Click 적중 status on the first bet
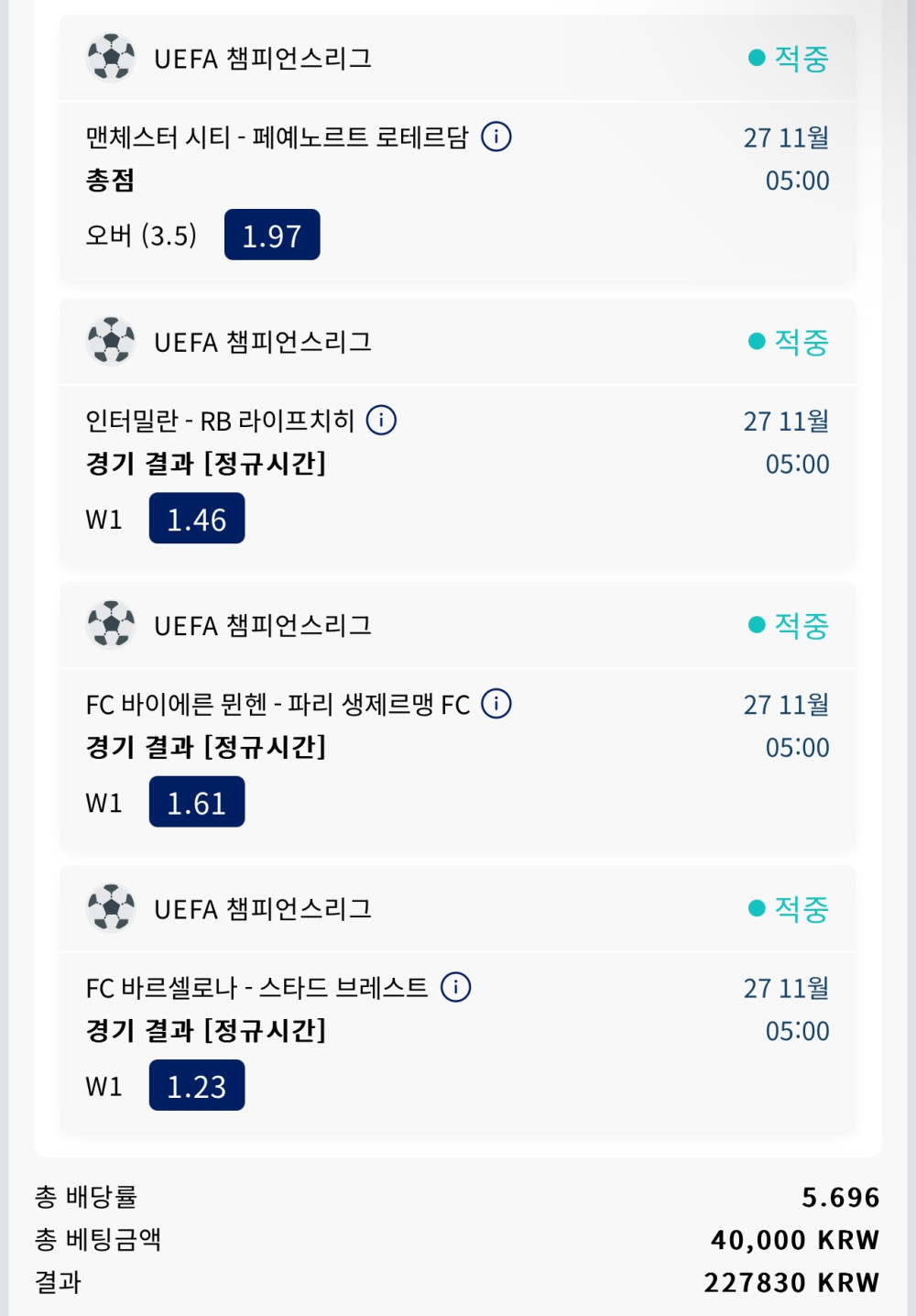 (x=789, y=58)
